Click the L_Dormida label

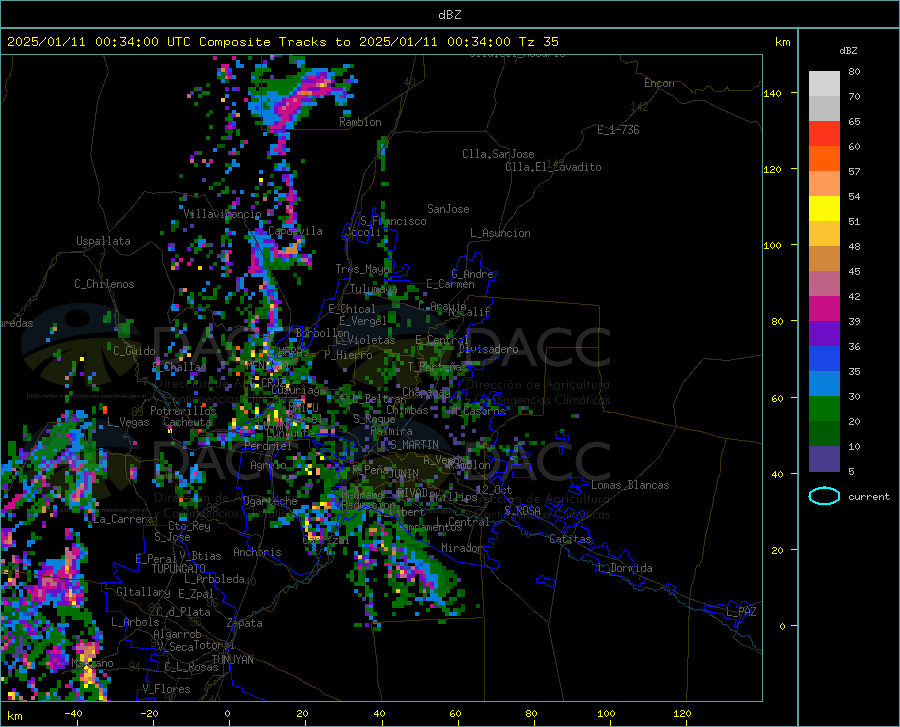[624, 568]
